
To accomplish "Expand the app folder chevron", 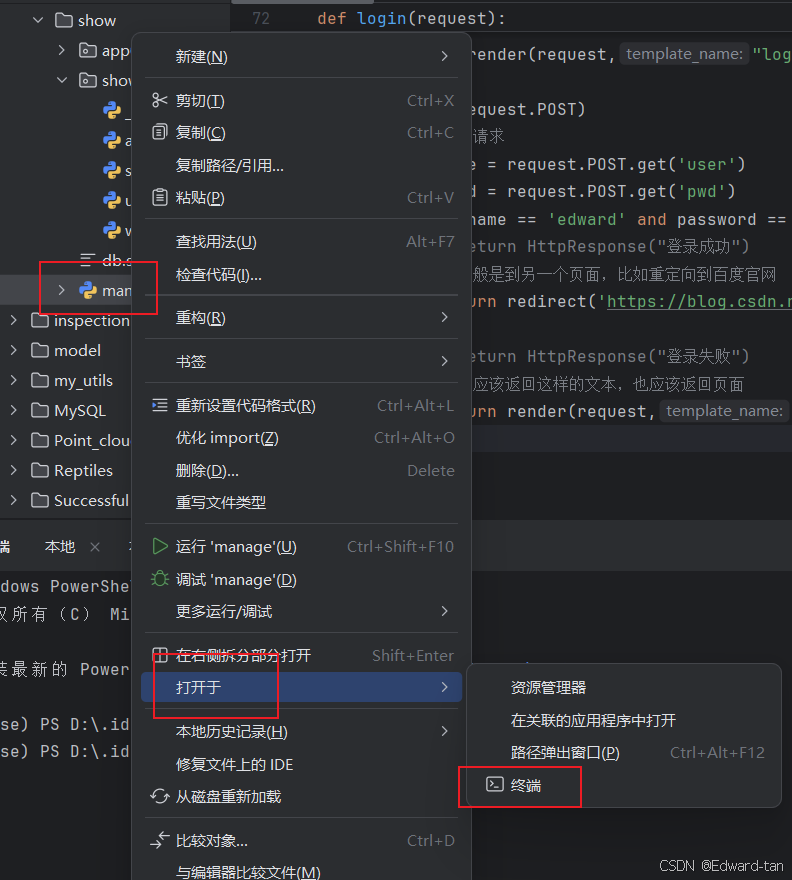I will click(x=62, y=51).
